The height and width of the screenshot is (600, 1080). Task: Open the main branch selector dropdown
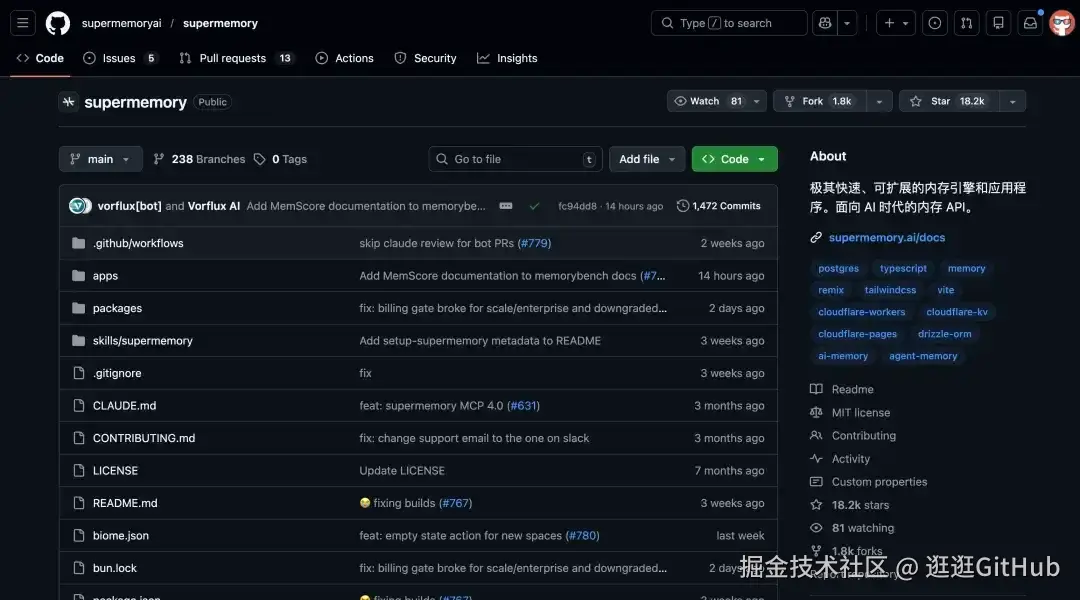(x=101, y=159)
